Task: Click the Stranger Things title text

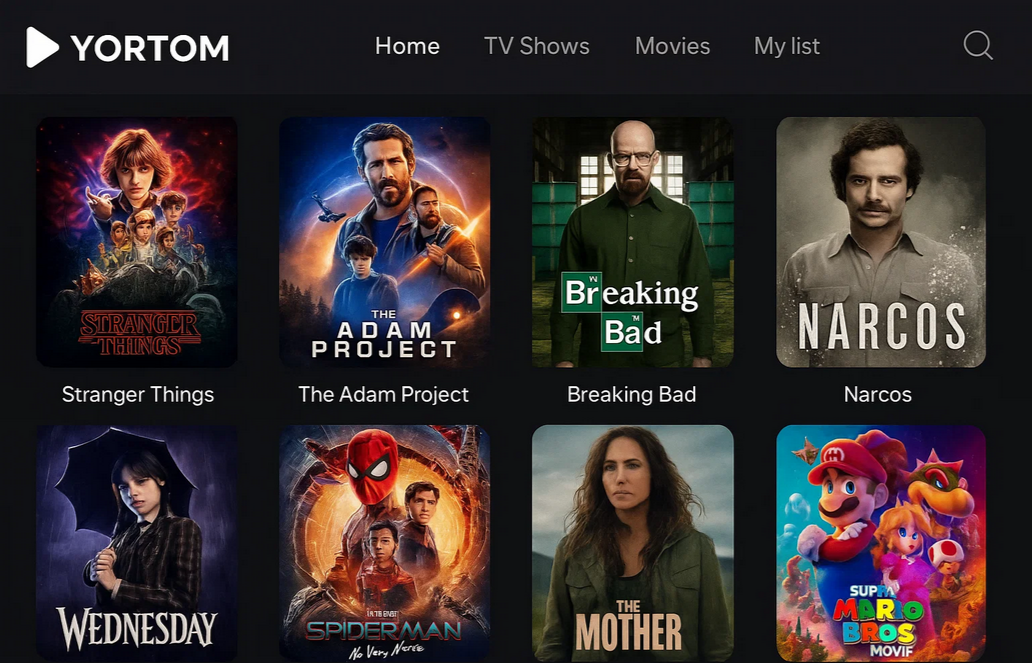Action: click(138, 394)
